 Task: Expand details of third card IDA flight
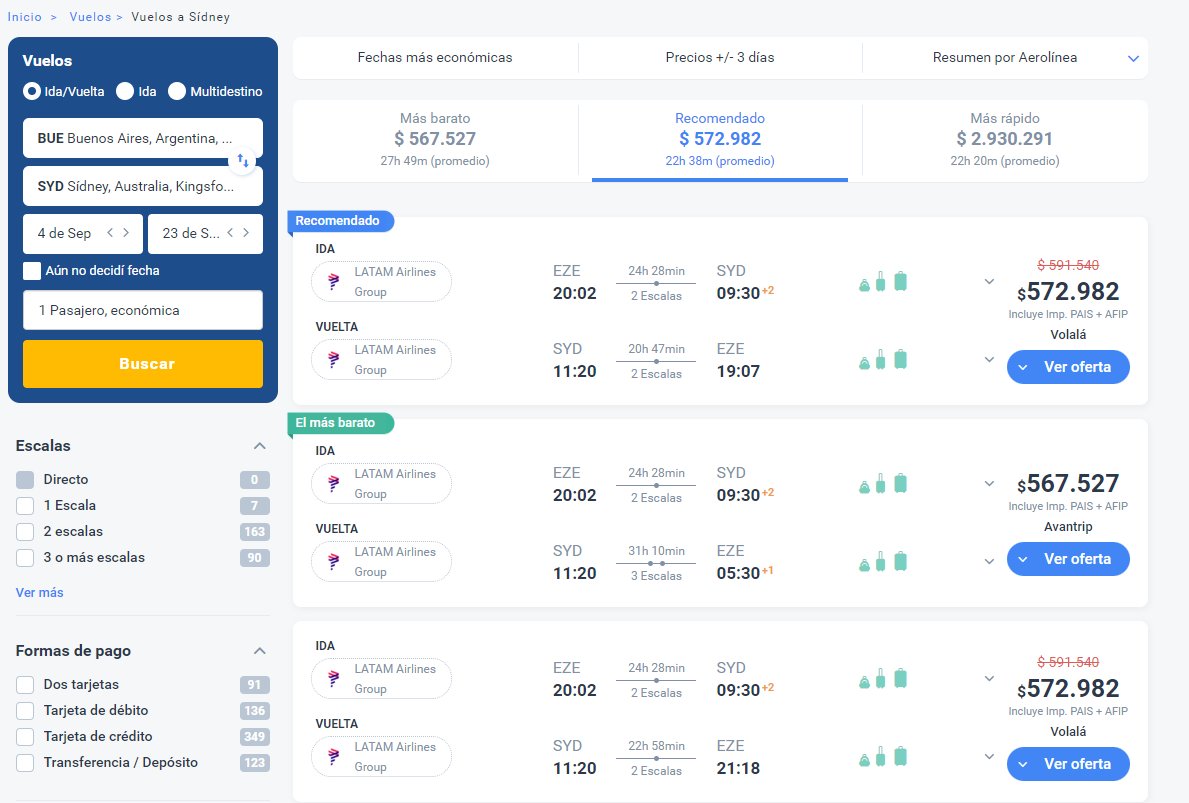[989, 678]
